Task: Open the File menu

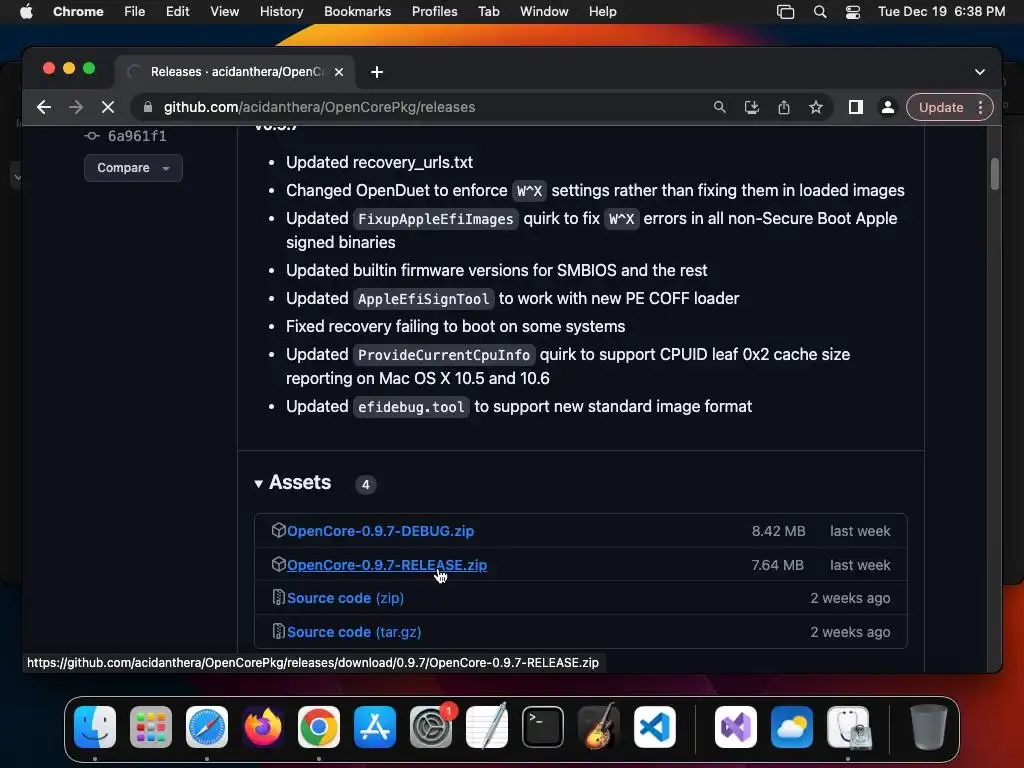Action: (x=135, y=12)
